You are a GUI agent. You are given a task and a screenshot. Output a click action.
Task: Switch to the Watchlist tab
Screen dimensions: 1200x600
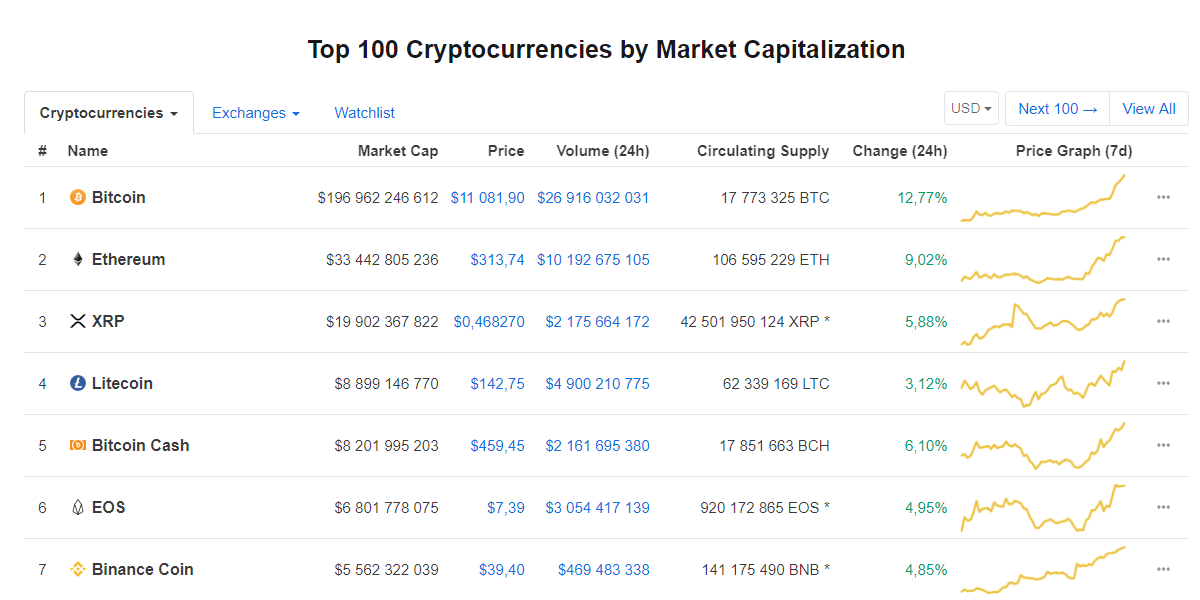[365, 113]
